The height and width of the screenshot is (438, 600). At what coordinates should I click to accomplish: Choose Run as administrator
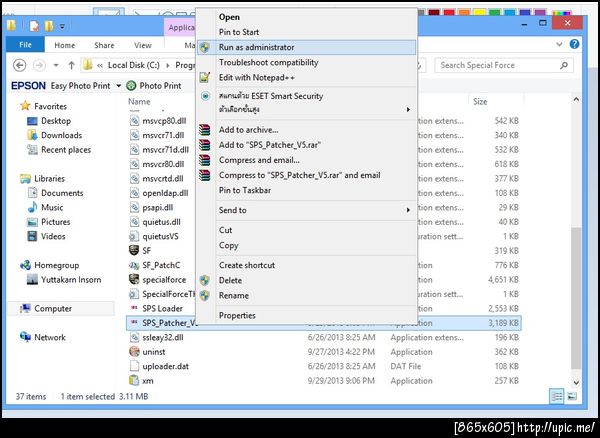307,47
